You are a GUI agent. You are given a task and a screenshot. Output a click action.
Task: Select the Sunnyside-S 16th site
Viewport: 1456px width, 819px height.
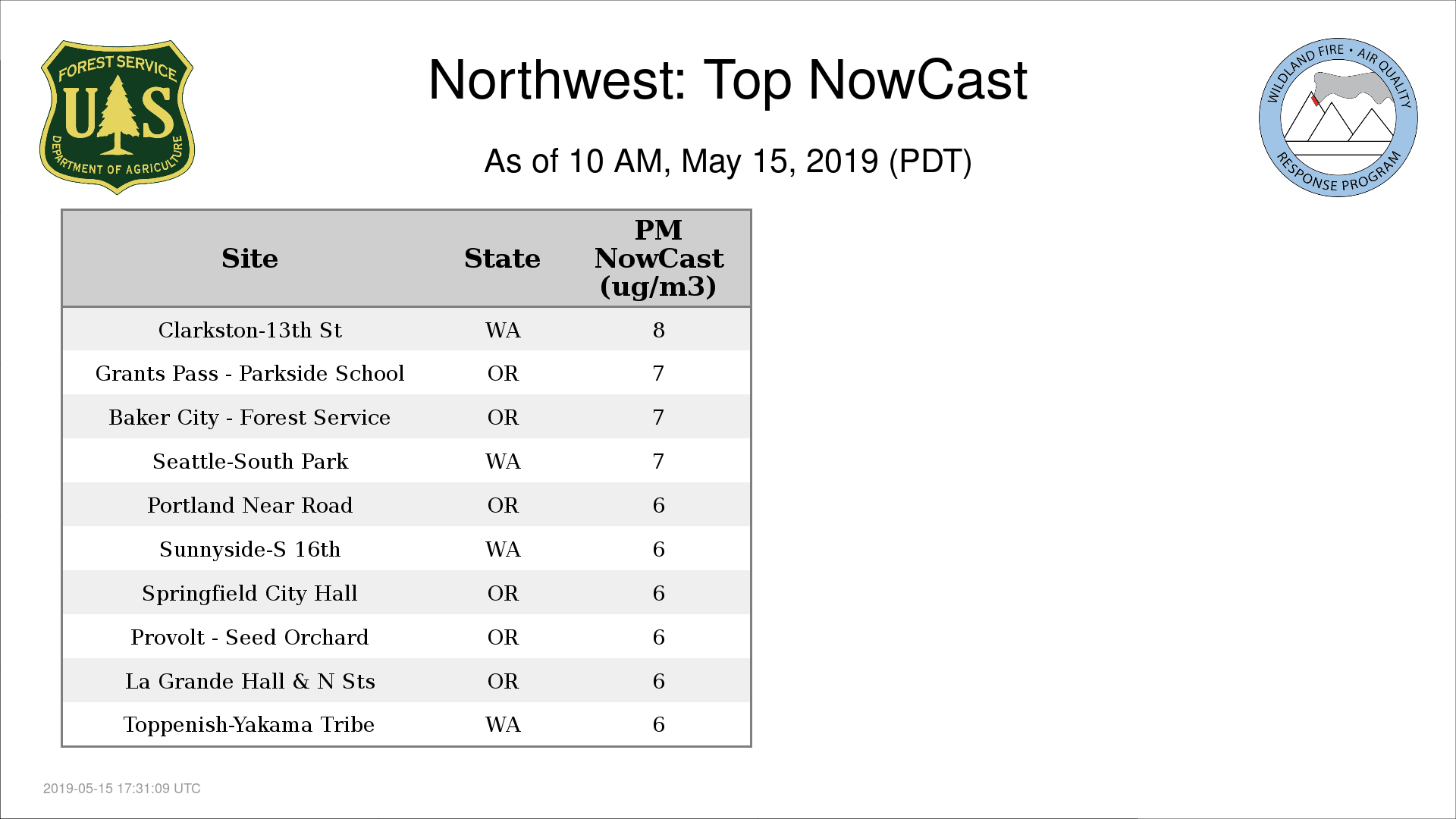(249, 550)
